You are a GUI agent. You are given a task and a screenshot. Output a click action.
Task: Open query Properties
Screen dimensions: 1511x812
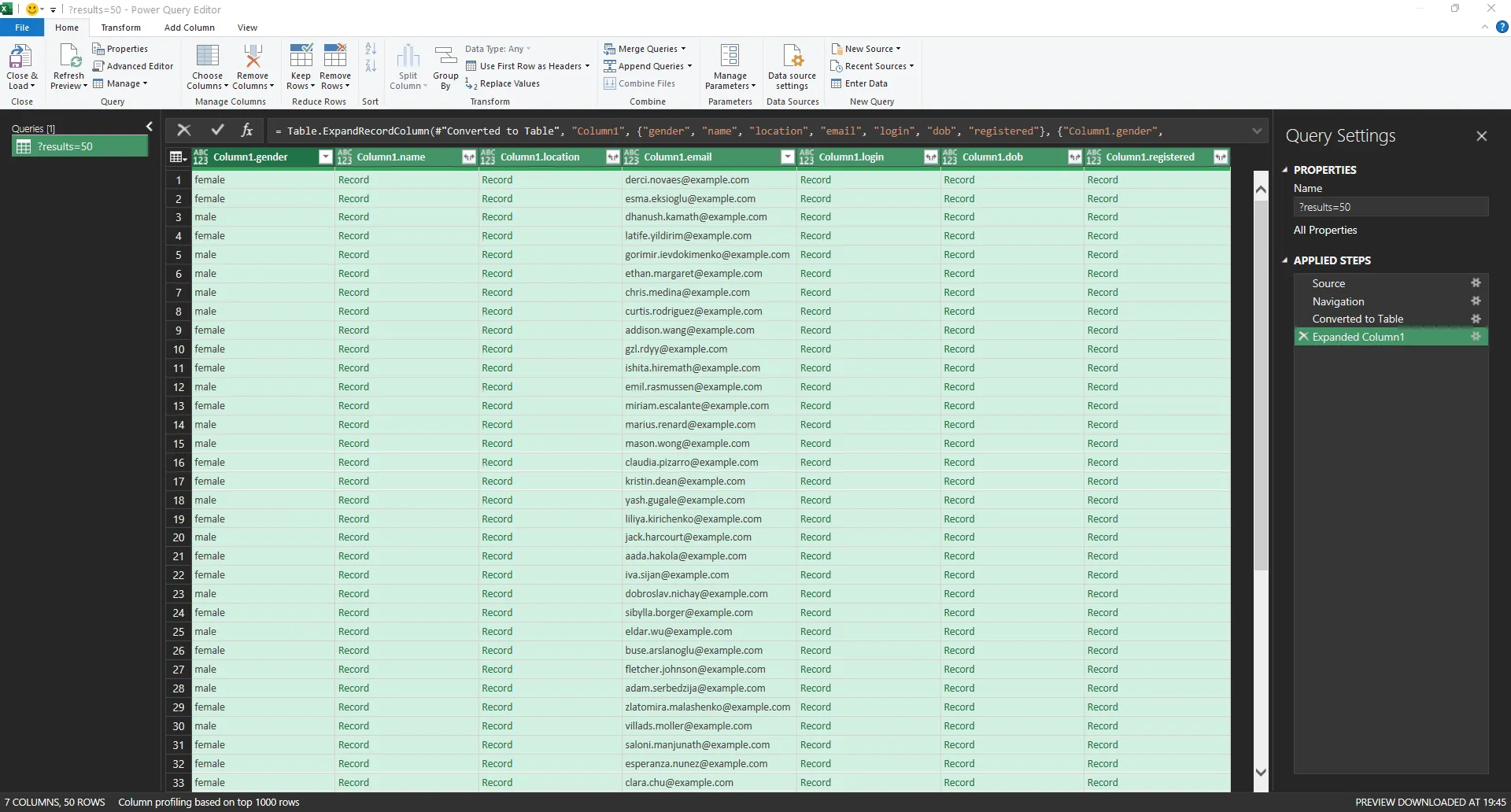120,49
